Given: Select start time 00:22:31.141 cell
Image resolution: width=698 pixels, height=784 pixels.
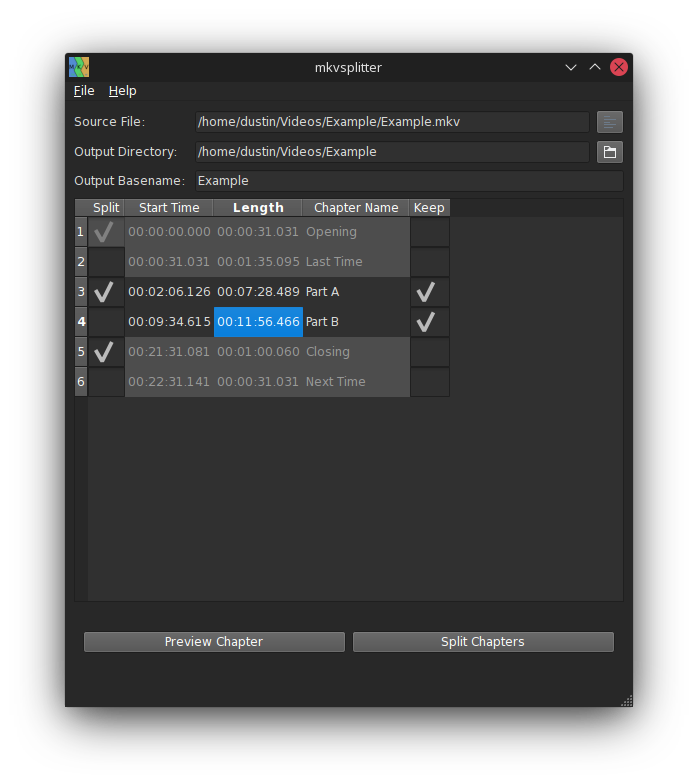Looking at the screenshot, I should (169, 382).
